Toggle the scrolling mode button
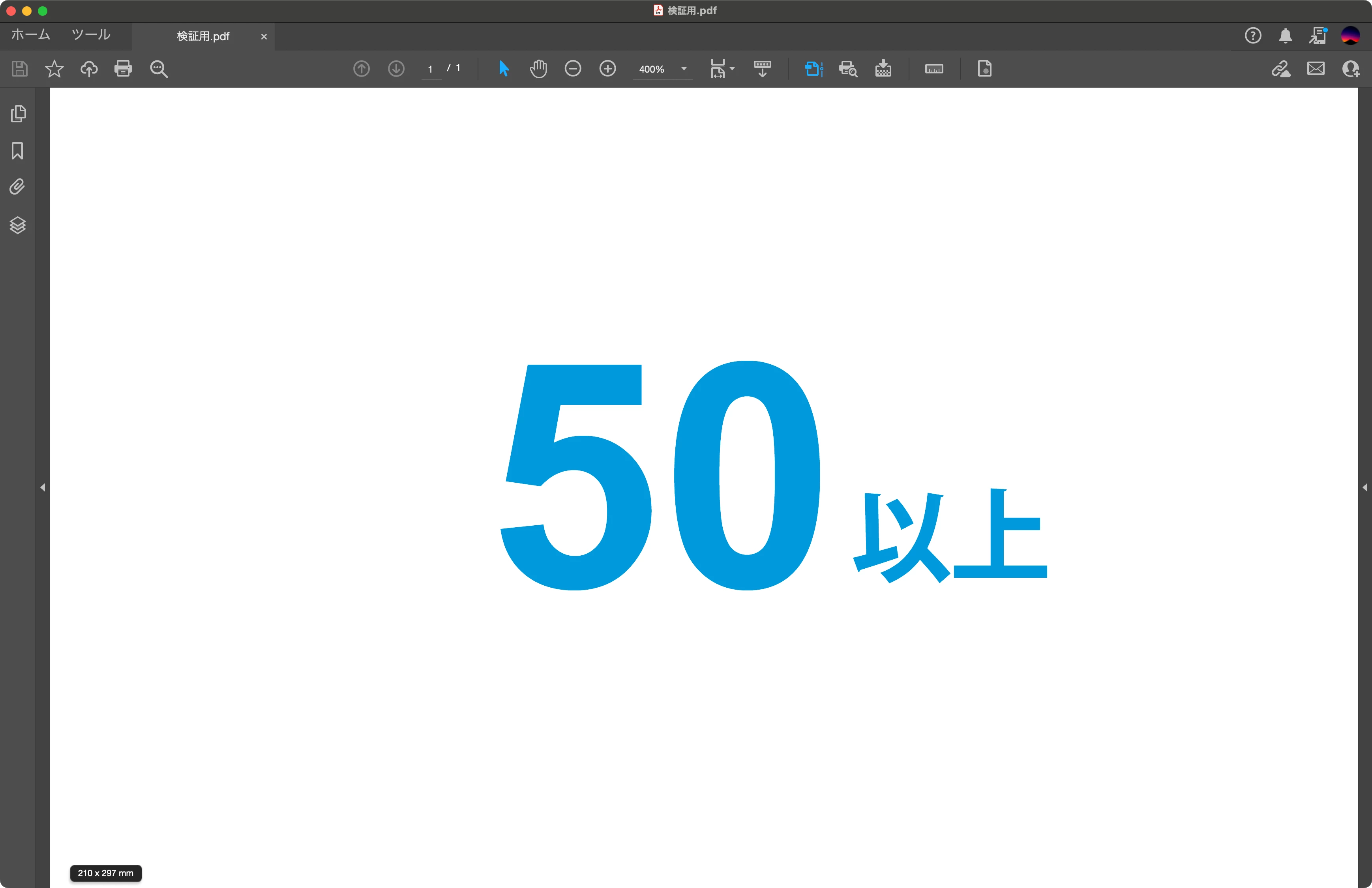This screenshot has height=888, width=1372. click(x=762, y=69)
